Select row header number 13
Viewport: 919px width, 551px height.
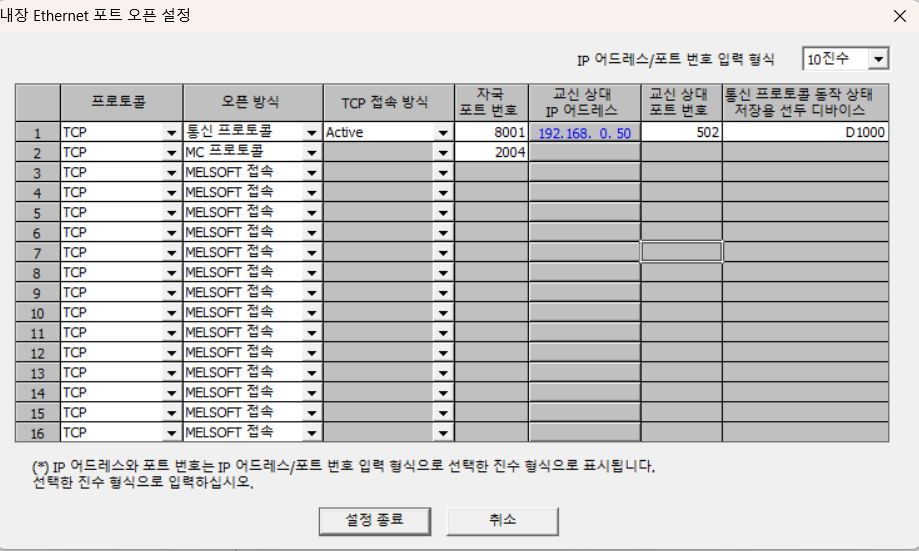click(38, 373)
